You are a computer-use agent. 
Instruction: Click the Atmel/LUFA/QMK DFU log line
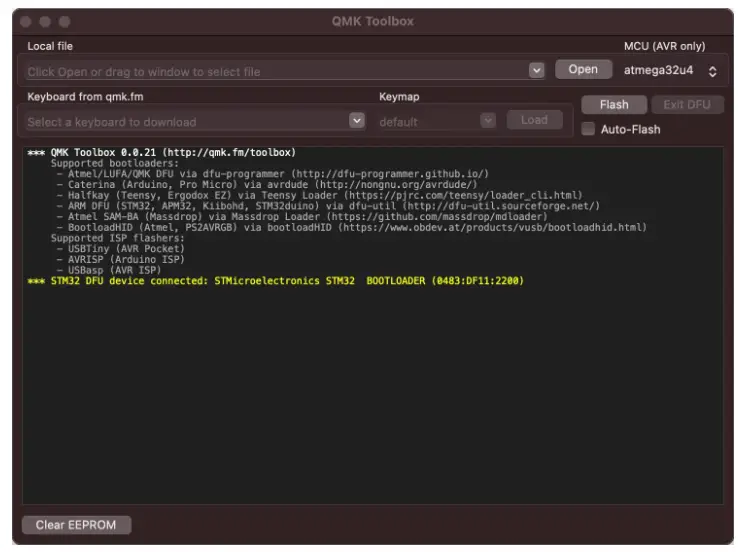(x=273, y=174)
